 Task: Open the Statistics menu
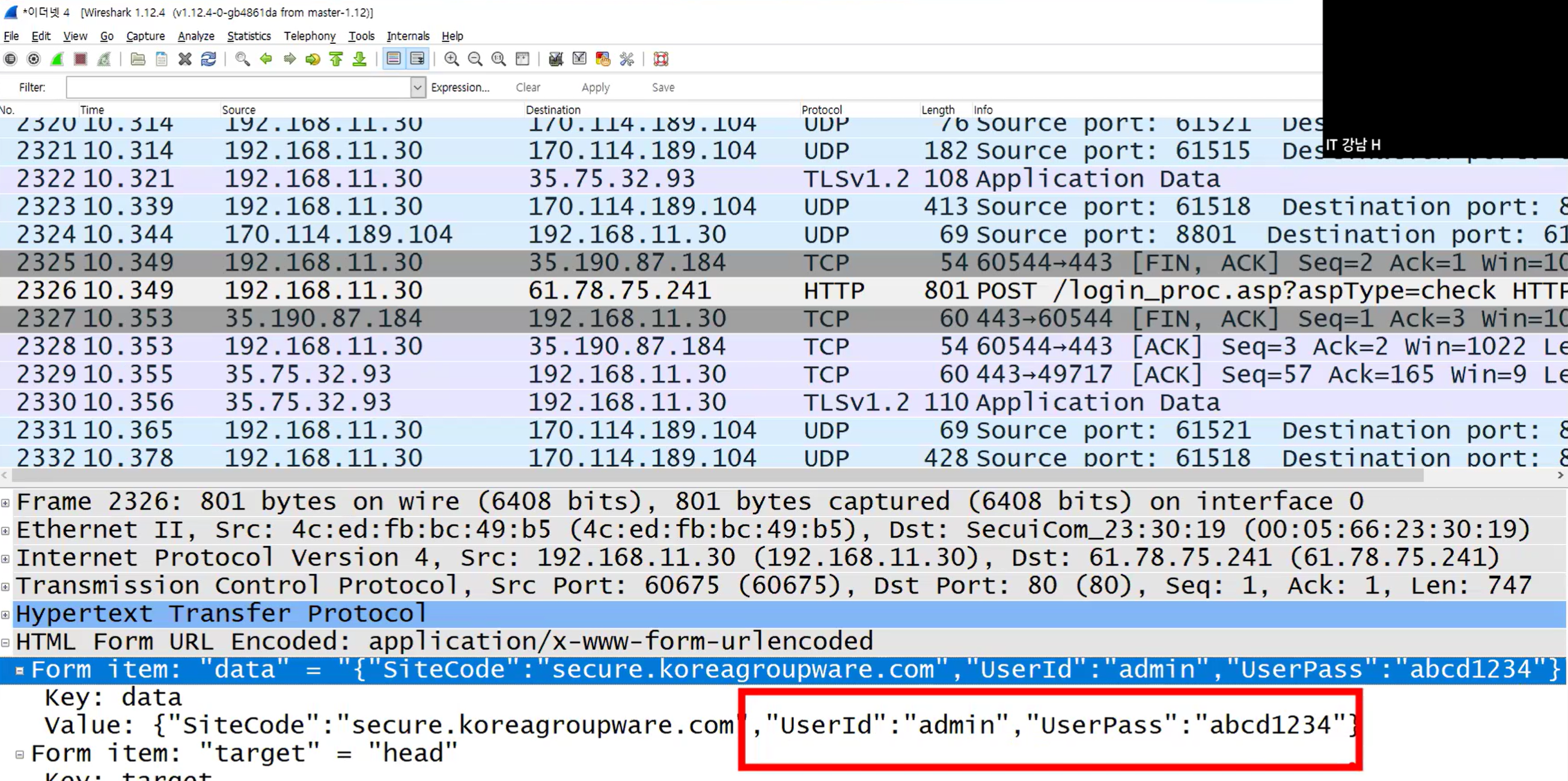pos(248,36)
